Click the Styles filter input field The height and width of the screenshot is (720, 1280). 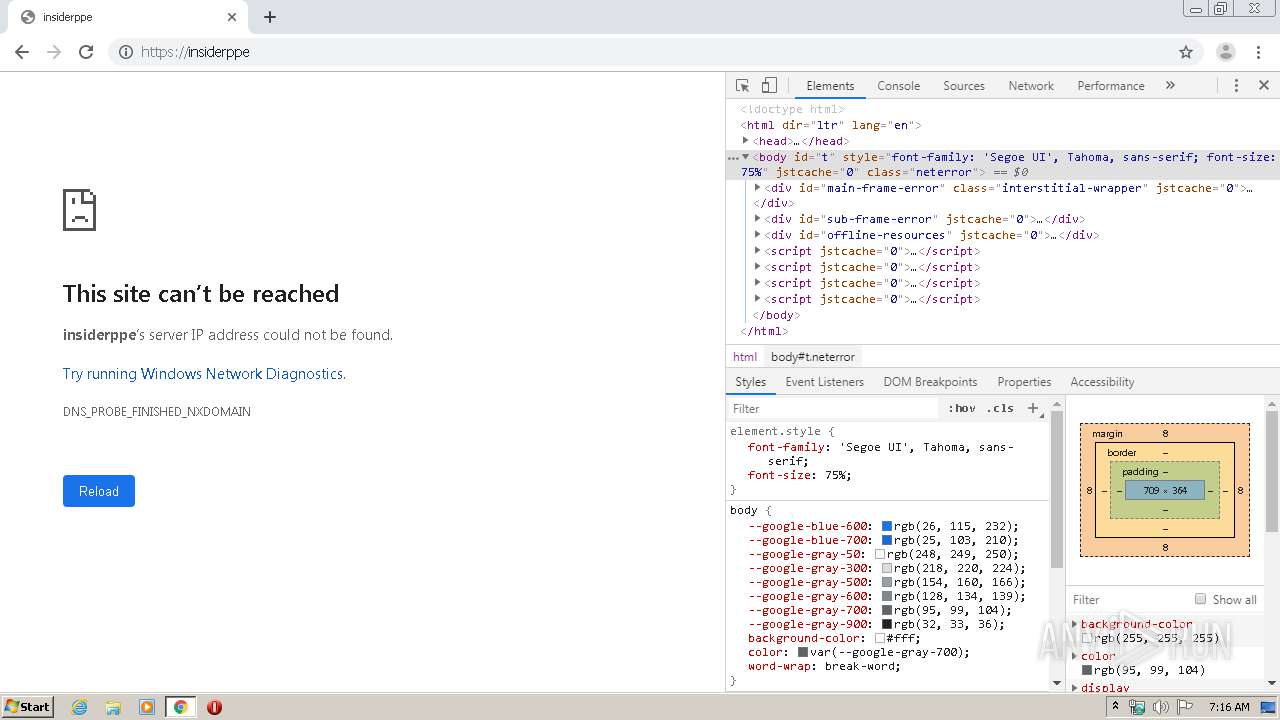pyautogui.click(x=835, y=408)
